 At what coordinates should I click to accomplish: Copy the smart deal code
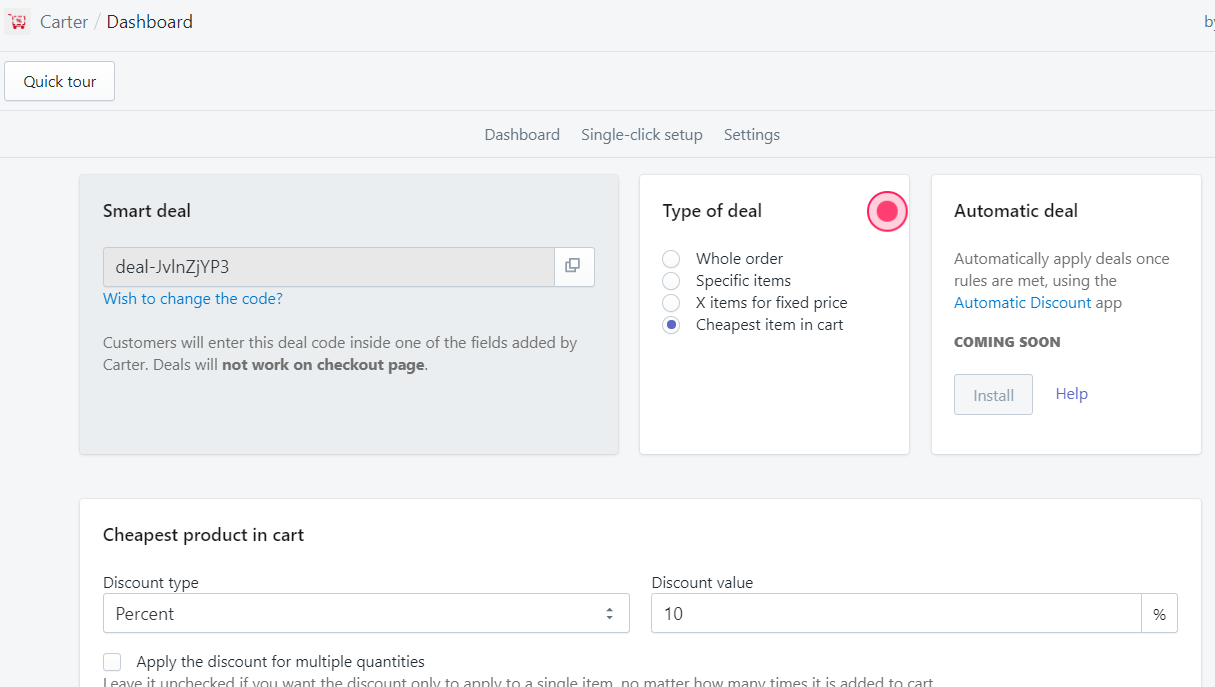(573, 266)
